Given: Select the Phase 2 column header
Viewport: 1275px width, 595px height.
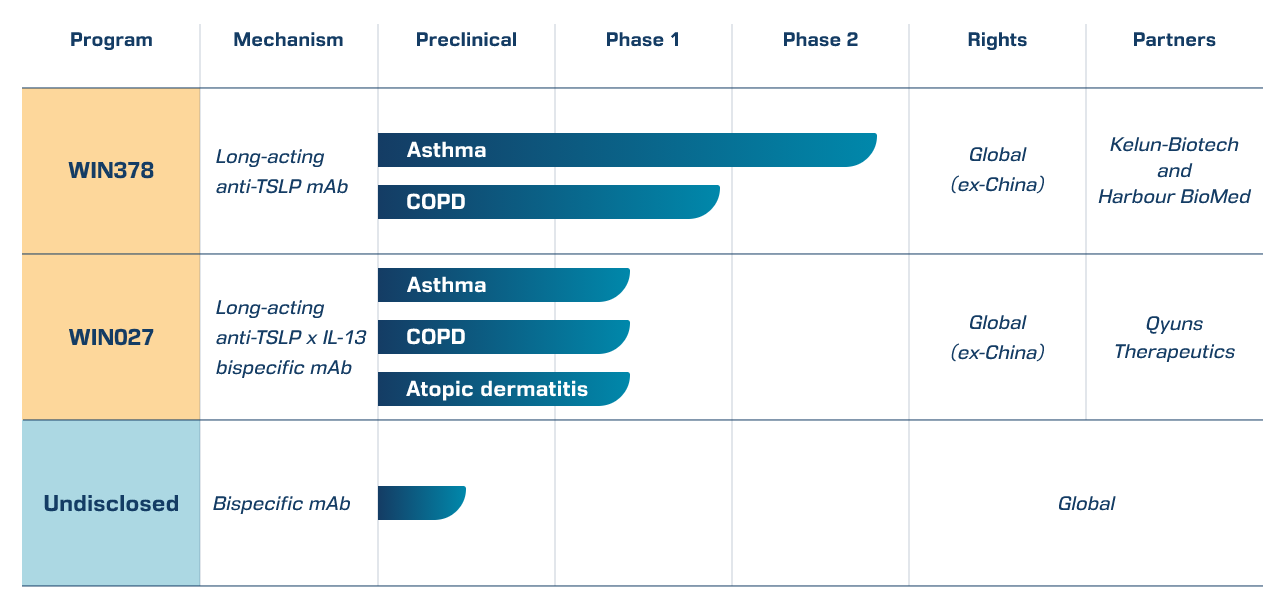Looking at the screenshot, I should pyautogui.click(x=820, y=40).
